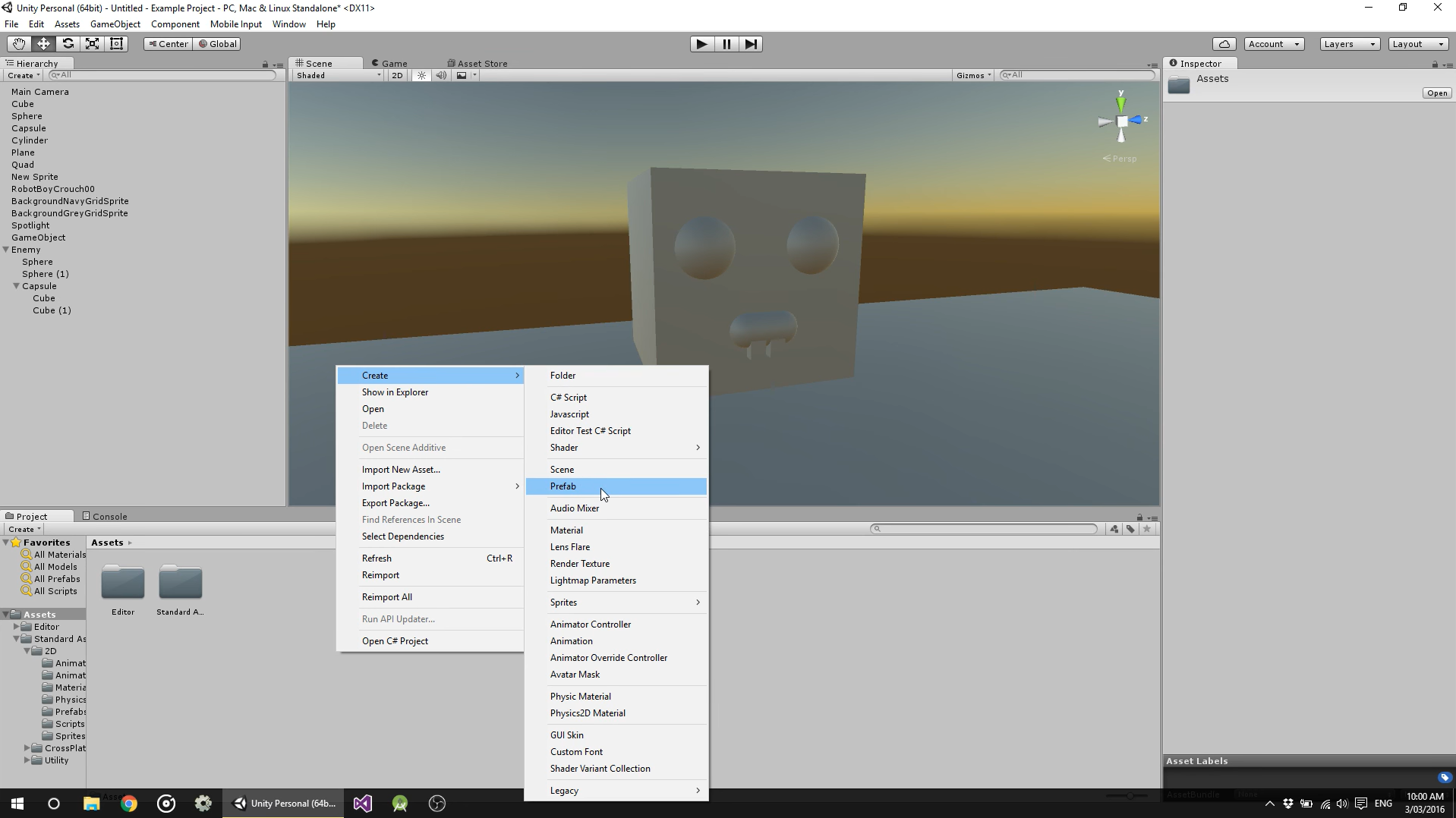Toggle 2D scene view mode
Viewport: 1456px width, 818px height.
tap(397, 75)
